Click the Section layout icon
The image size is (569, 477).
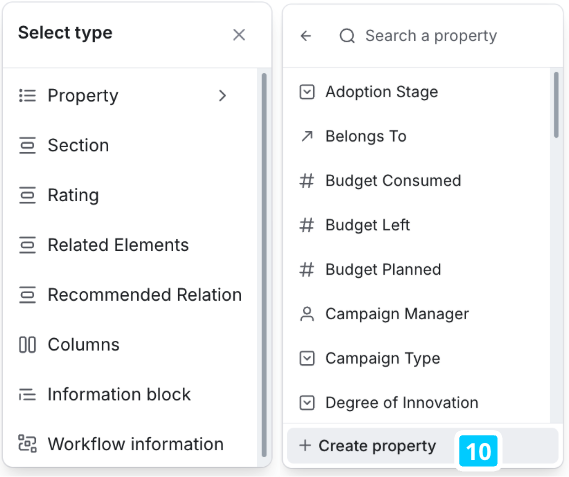pyautogui.click(x=28, y=145)
